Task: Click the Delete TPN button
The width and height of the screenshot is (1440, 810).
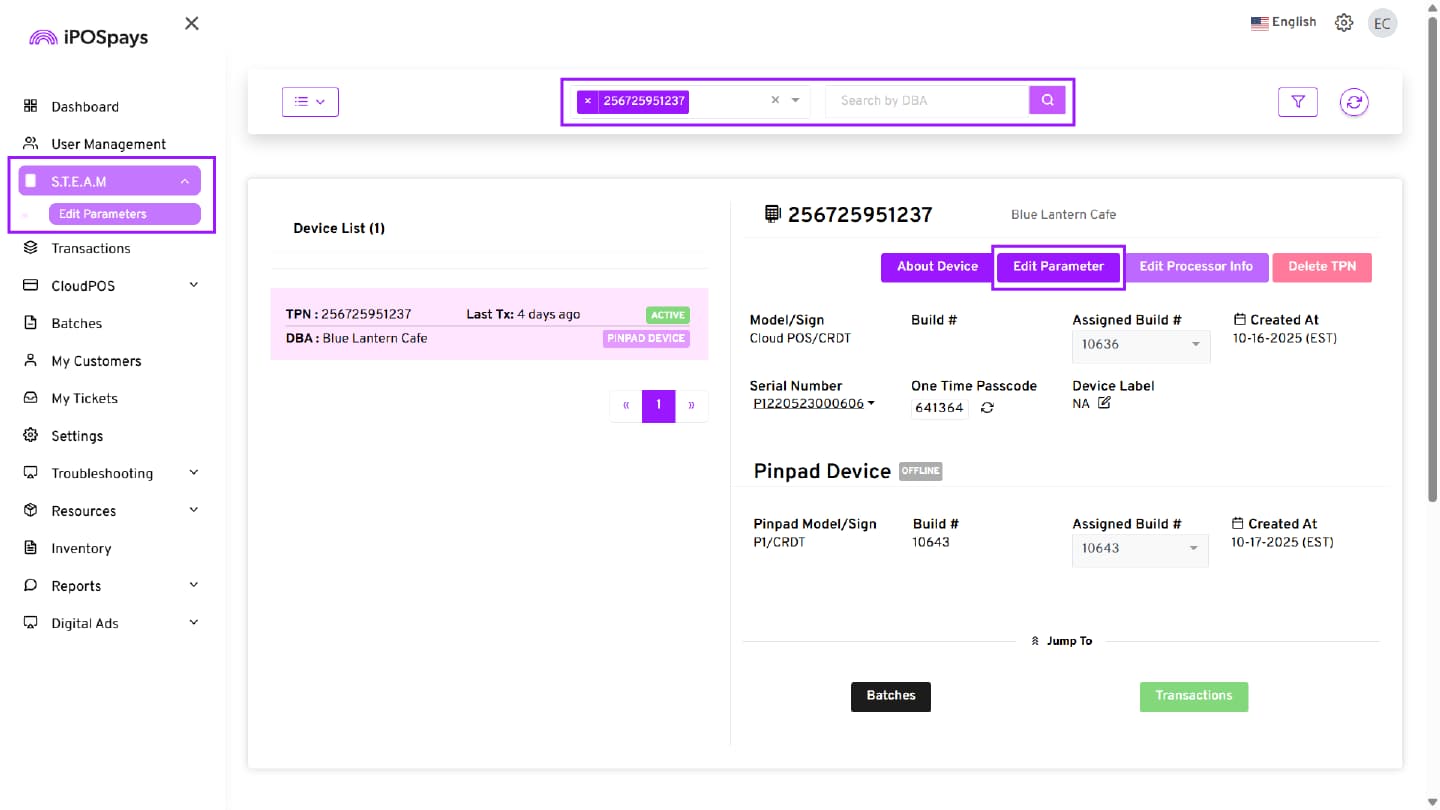Action: pyautogui.click(x=1321, y=267)
